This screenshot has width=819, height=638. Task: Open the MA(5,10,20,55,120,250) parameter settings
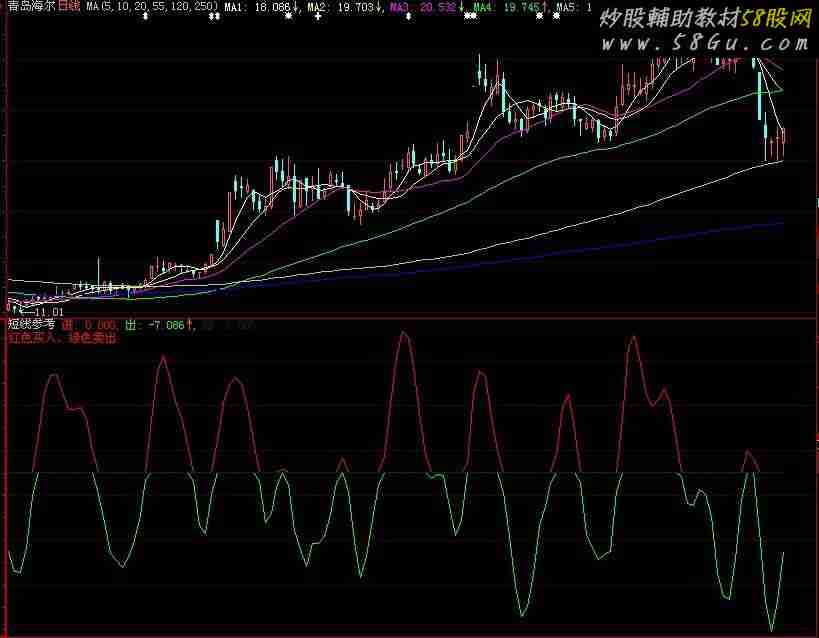tap(151, 7)
